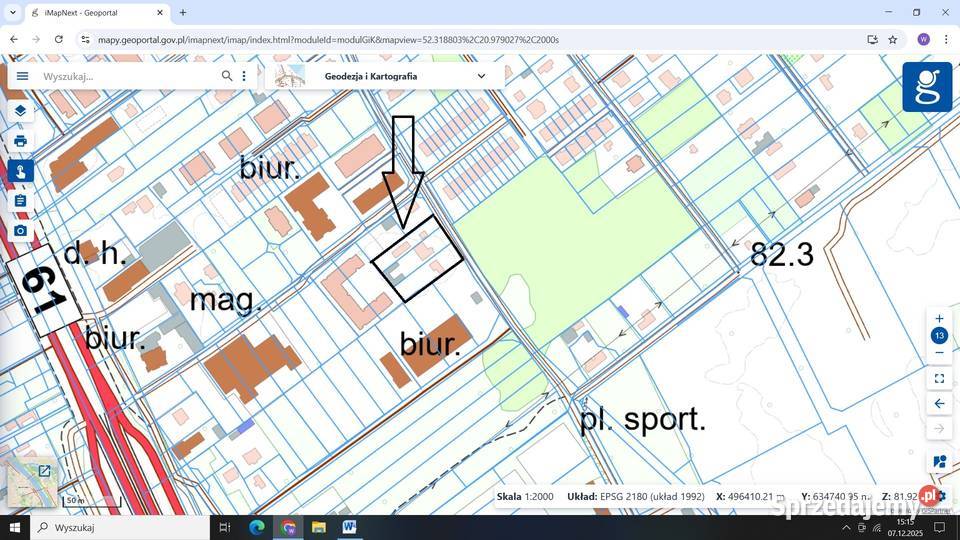The height and width of the screenshot is (540, 960).
Task: Go to next map extent arrow
Action: [939, 429]
